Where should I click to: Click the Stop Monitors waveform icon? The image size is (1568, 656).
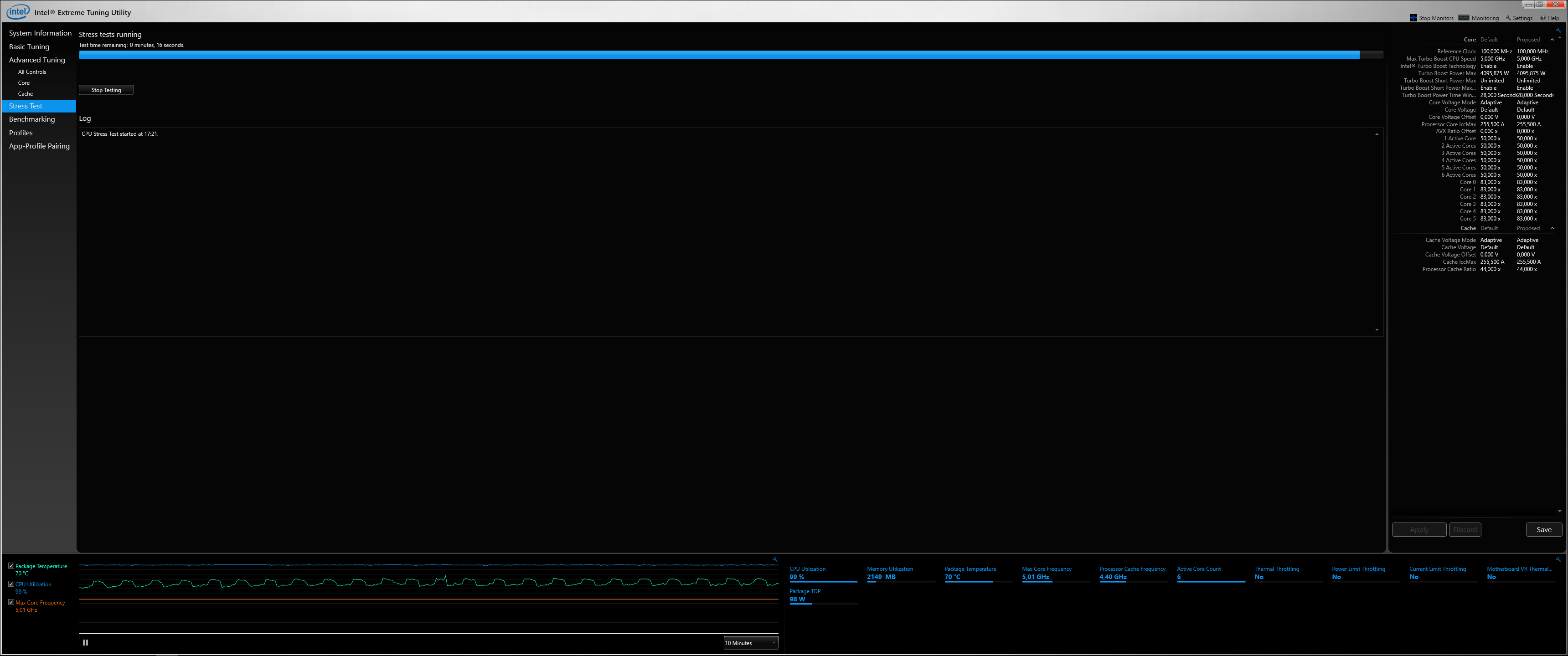(1413, 18)
